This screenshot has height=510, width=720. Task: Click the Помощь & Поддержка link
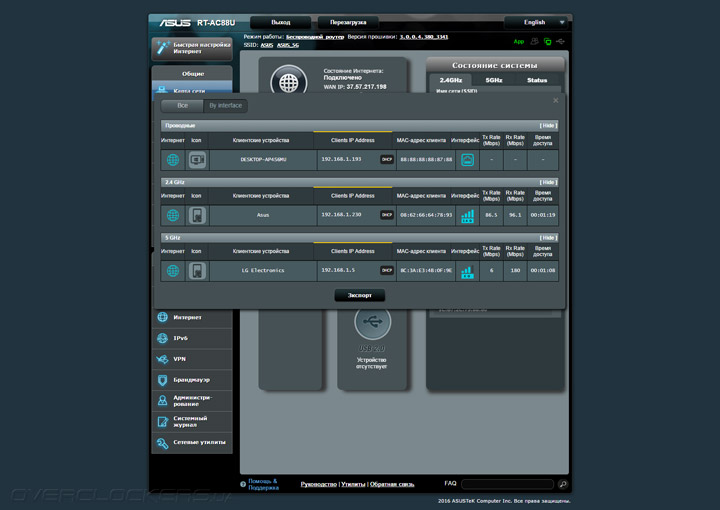point(263,484)
